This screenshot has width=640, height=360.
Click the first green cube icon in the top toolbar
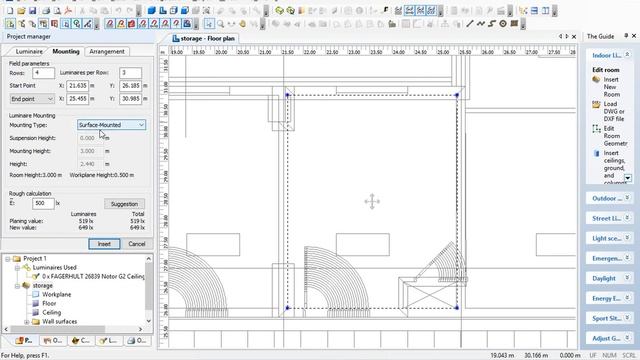pyautogui.click(x=279, y=11)
